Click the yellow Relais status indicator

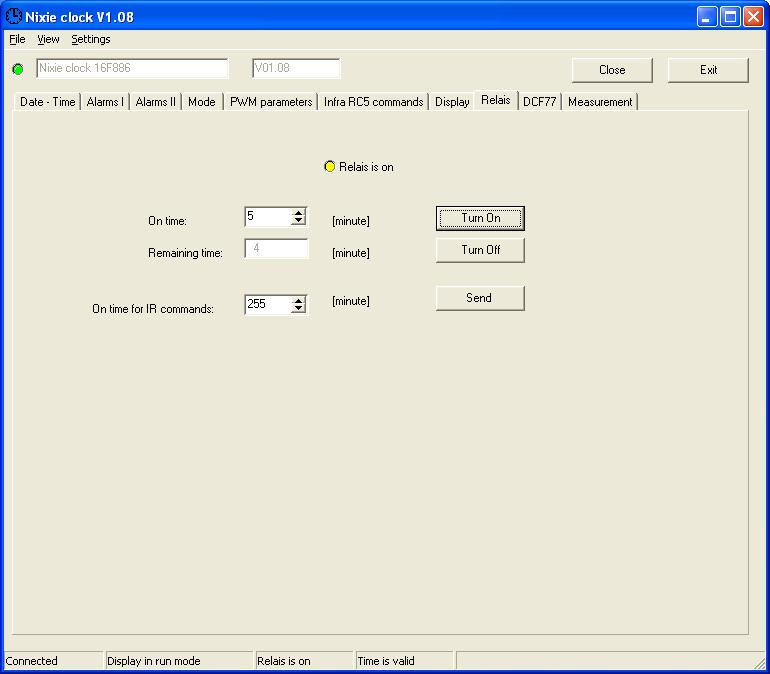coord(330,166)
